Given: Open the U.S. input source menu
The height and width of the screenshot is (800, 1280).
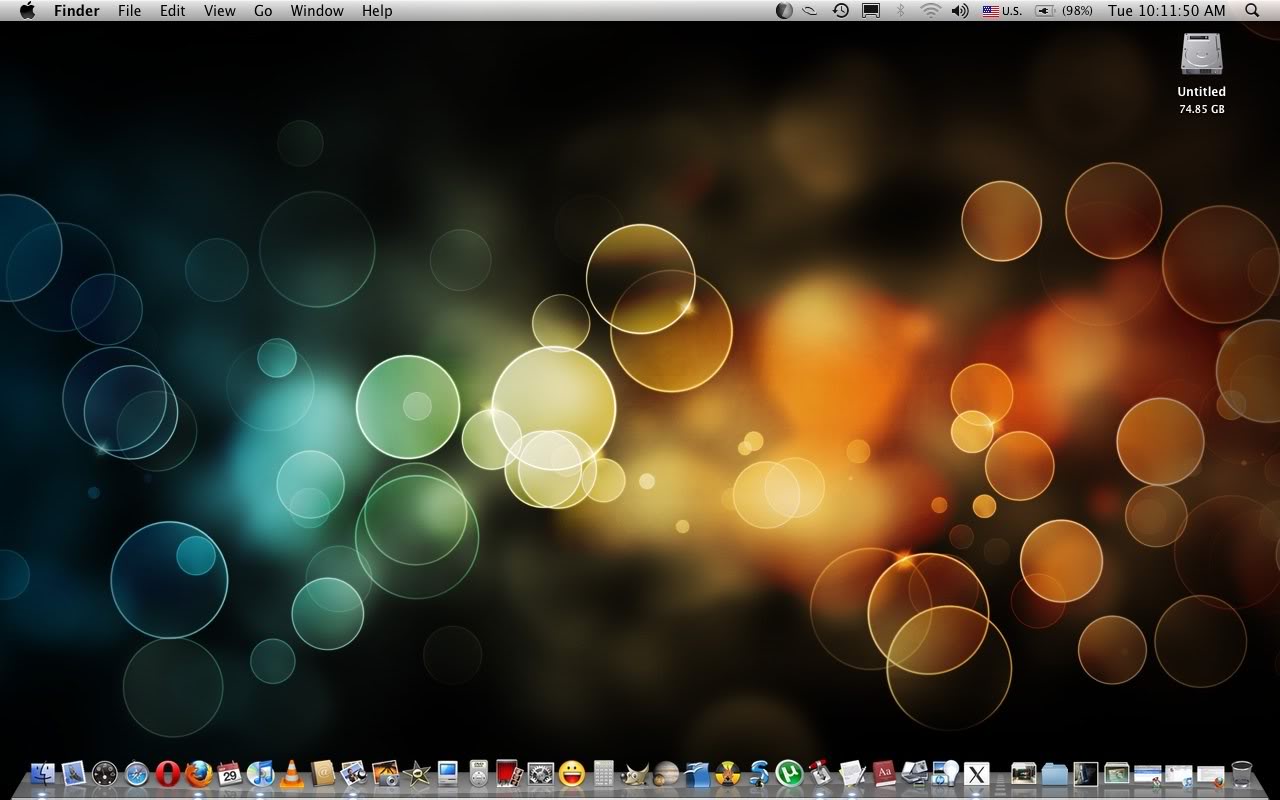Looking at the screenshot, I should point(1002,10).
